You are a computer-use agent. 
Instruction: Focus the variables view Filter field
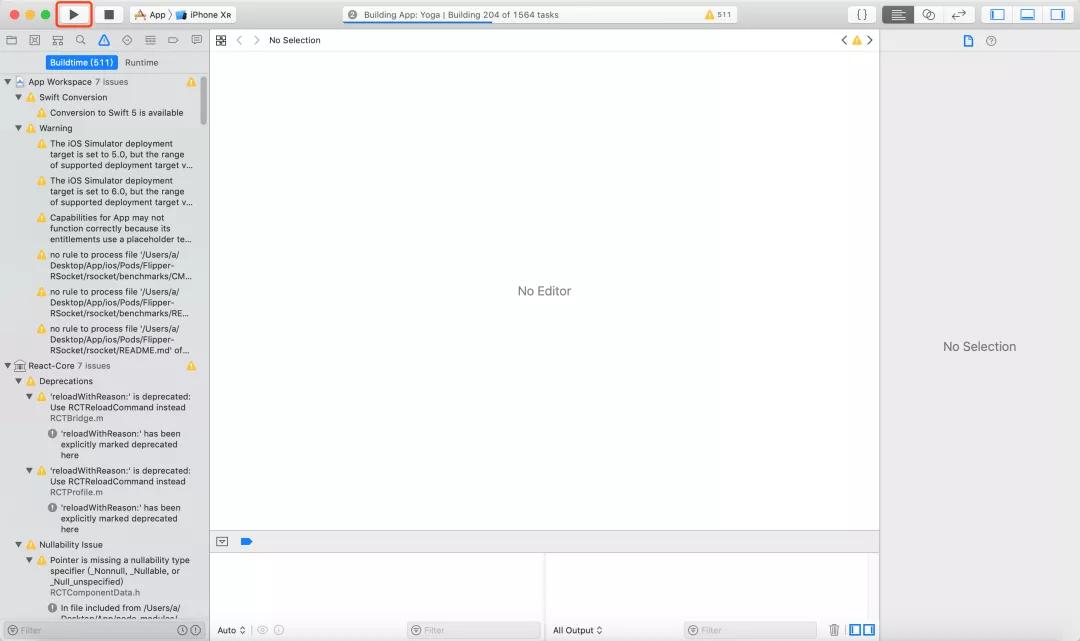tap(474, 630)
